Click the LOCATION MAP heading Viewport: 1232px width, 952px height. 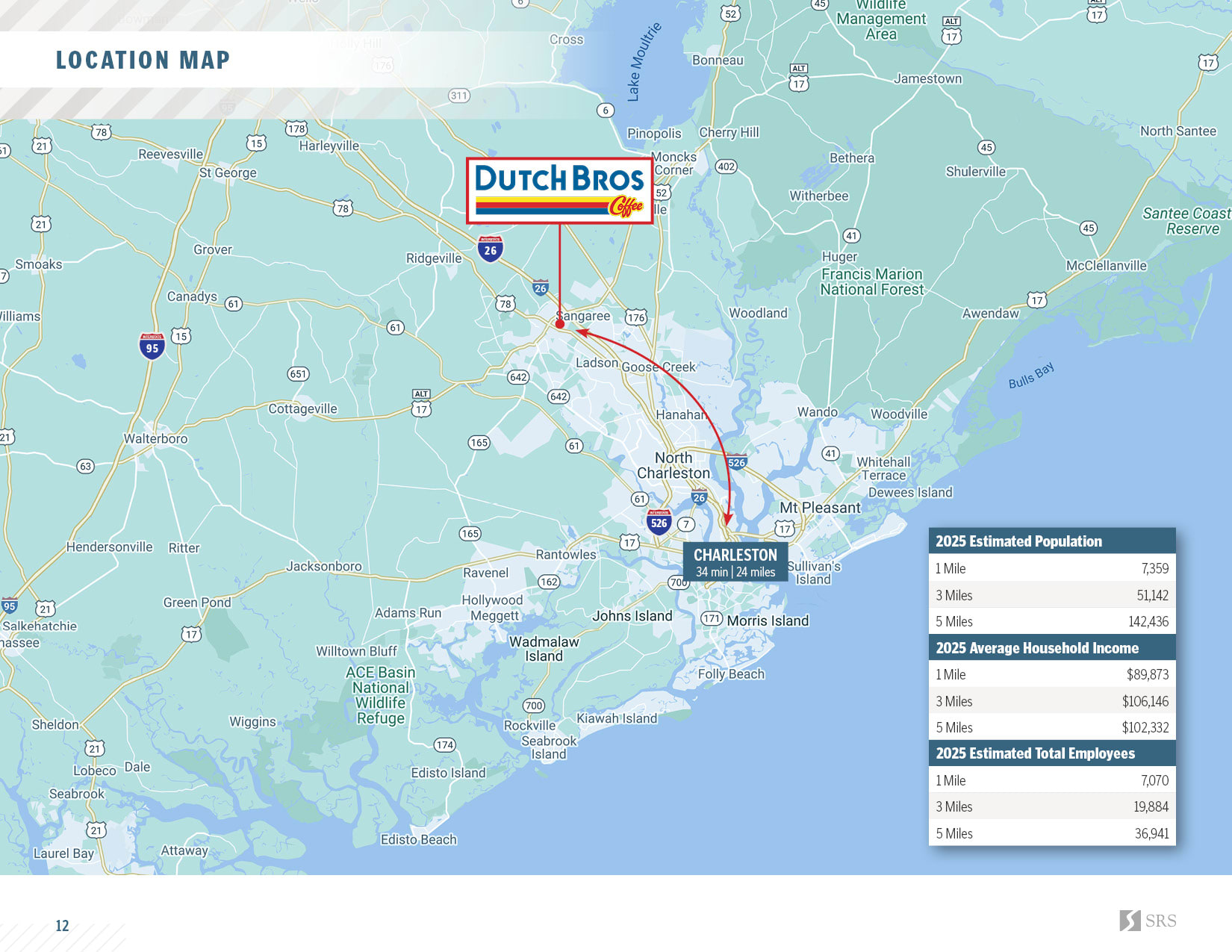click(143, 60)
